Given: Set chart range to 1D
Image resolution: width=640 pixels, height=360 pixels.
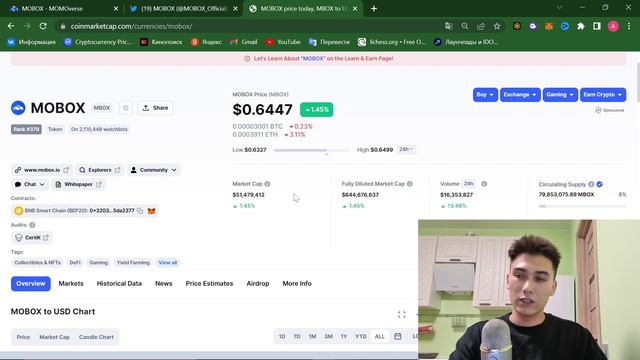Looking at the screenshot, I should tap(282, 337).
